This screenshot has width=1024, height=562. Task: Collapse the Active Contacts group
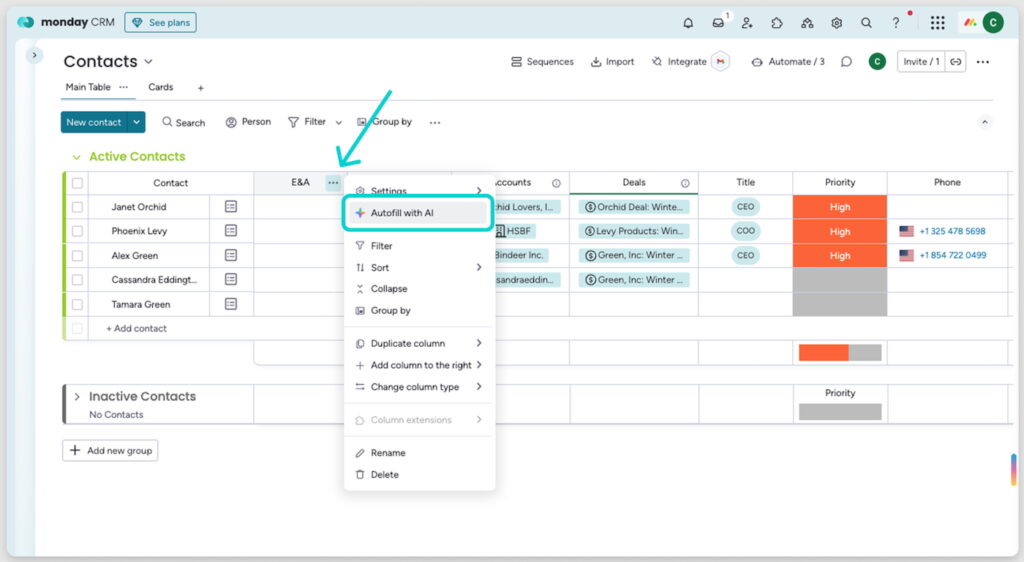76,157
